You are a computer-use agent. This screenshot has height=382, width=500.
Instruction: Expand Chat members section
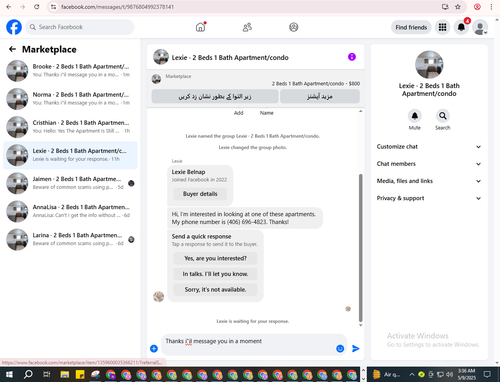(x=429, y=164)
